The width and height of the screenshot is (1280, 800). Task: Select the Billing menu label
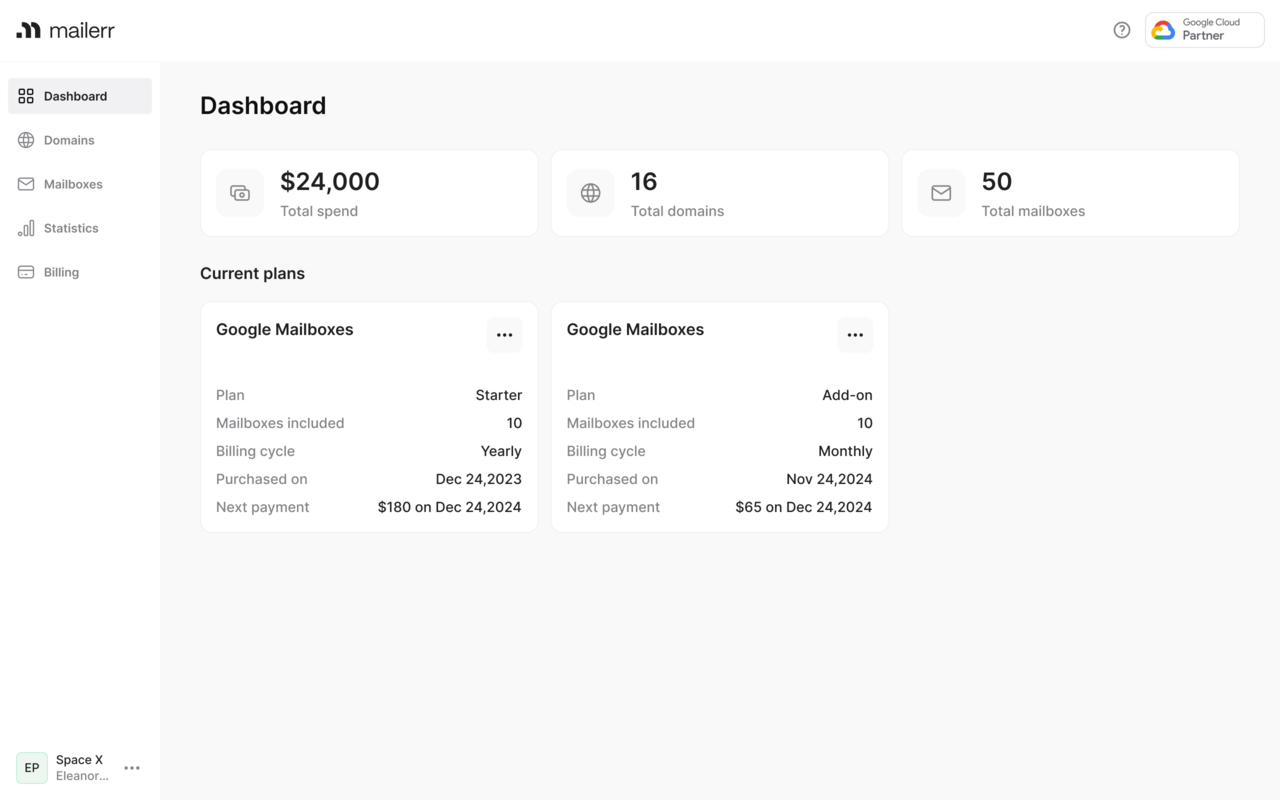[61, 272]
